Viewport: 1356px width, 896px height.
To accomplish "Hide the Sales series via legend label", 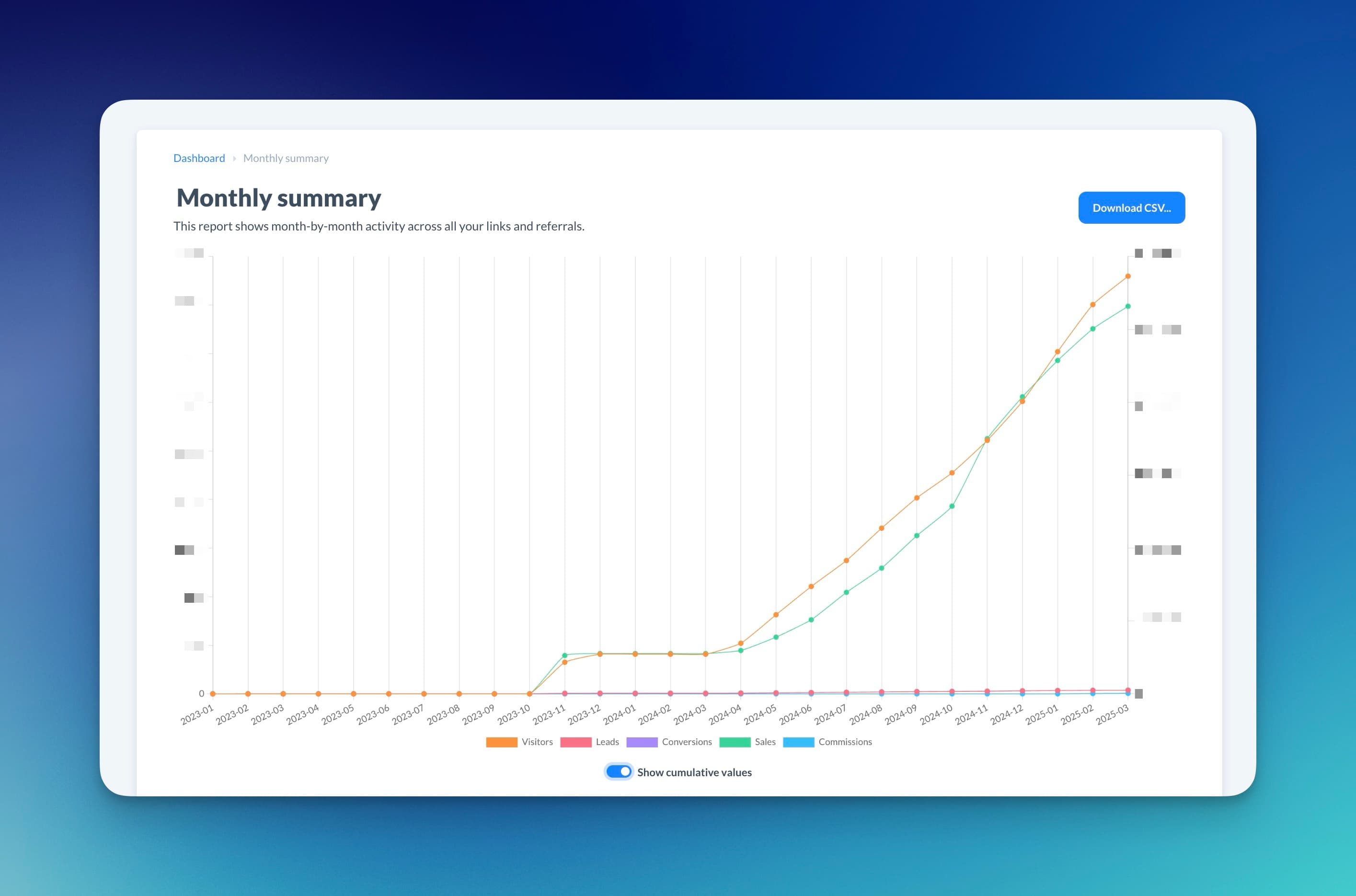I will [x=765, y=742].
